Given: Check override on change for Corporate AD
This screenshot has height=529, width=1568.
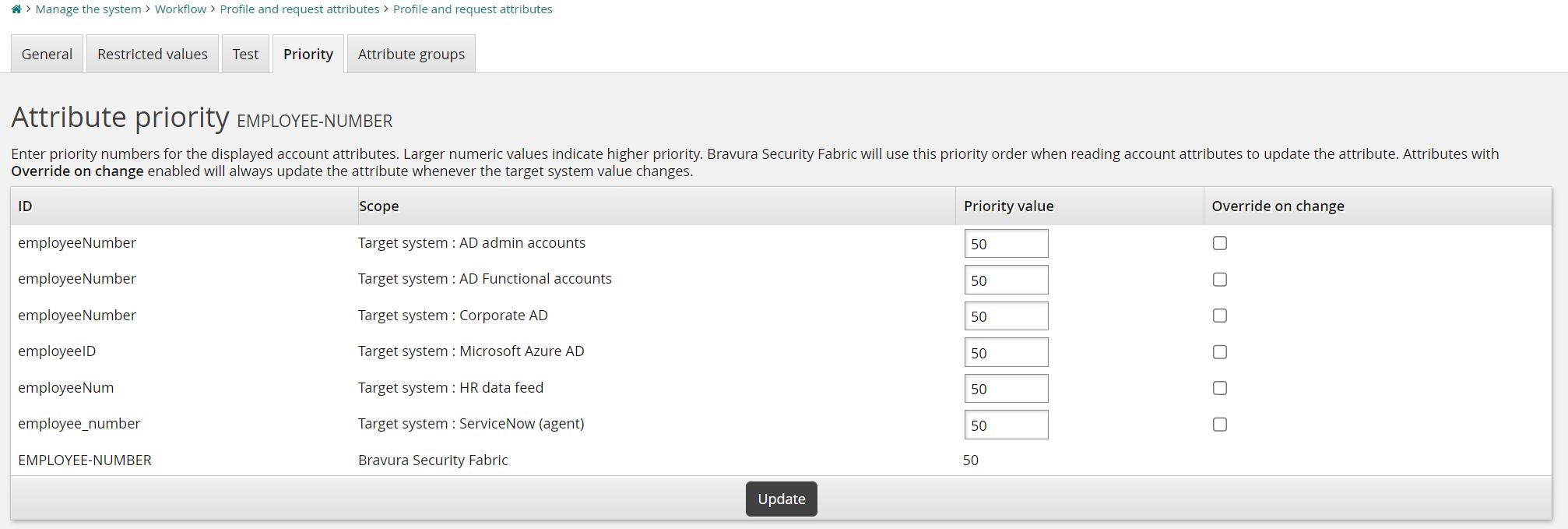Looking at the screenshot, I should (x=1220, y=316).
